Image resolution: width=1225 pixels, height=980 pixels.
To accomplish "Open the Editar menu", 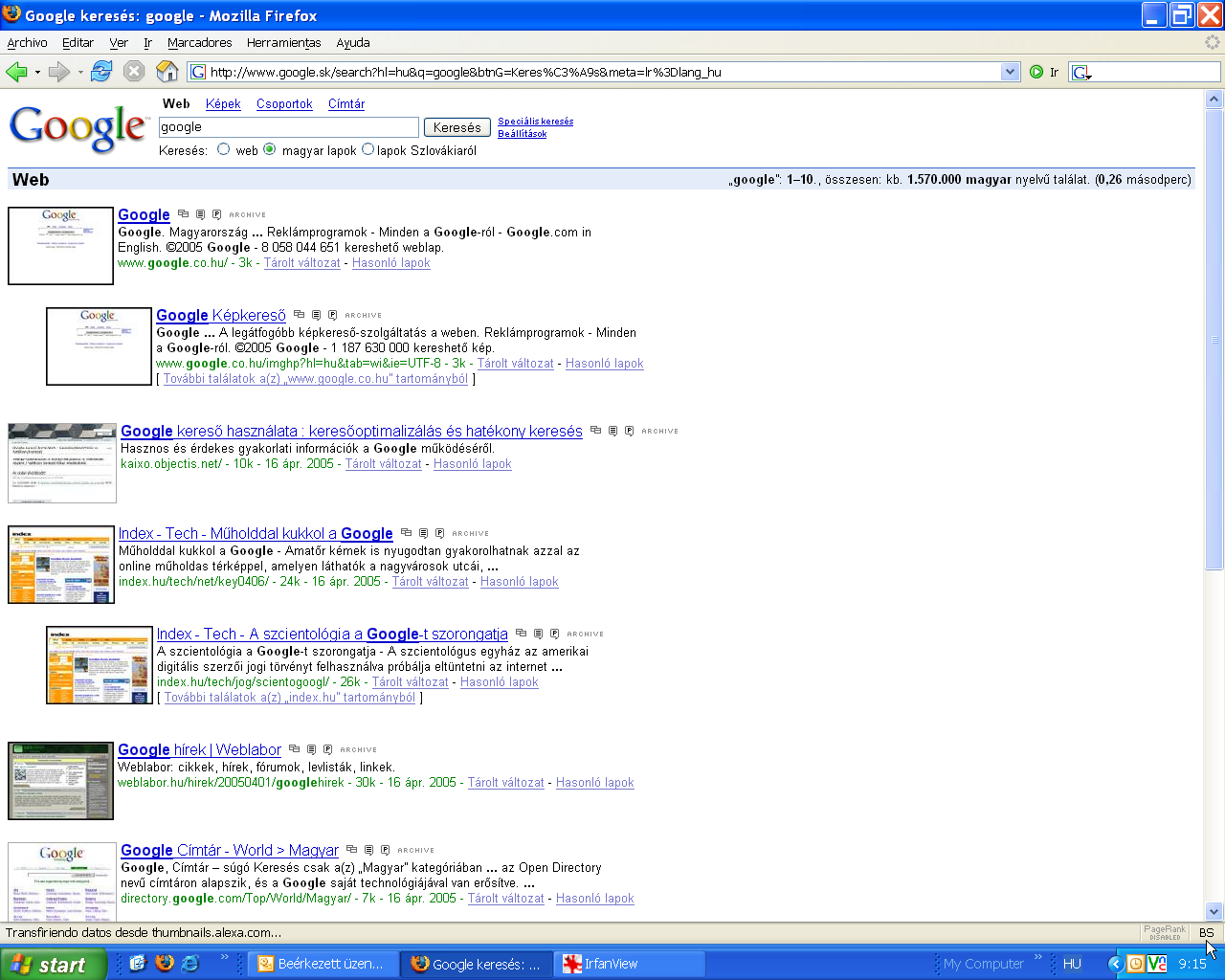I will 78,42.
